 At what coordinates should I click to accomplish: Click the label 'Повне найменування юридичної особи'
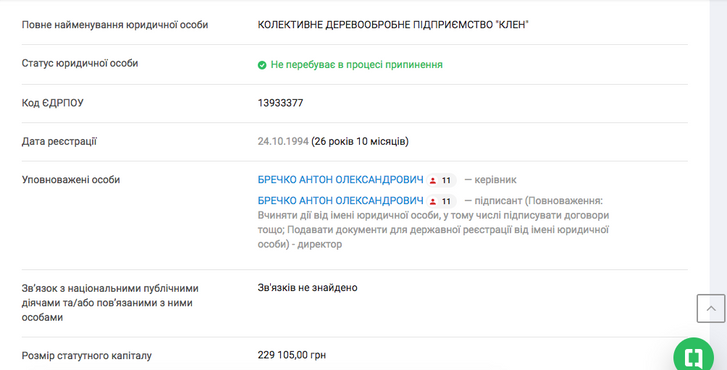tap(115, 25)
